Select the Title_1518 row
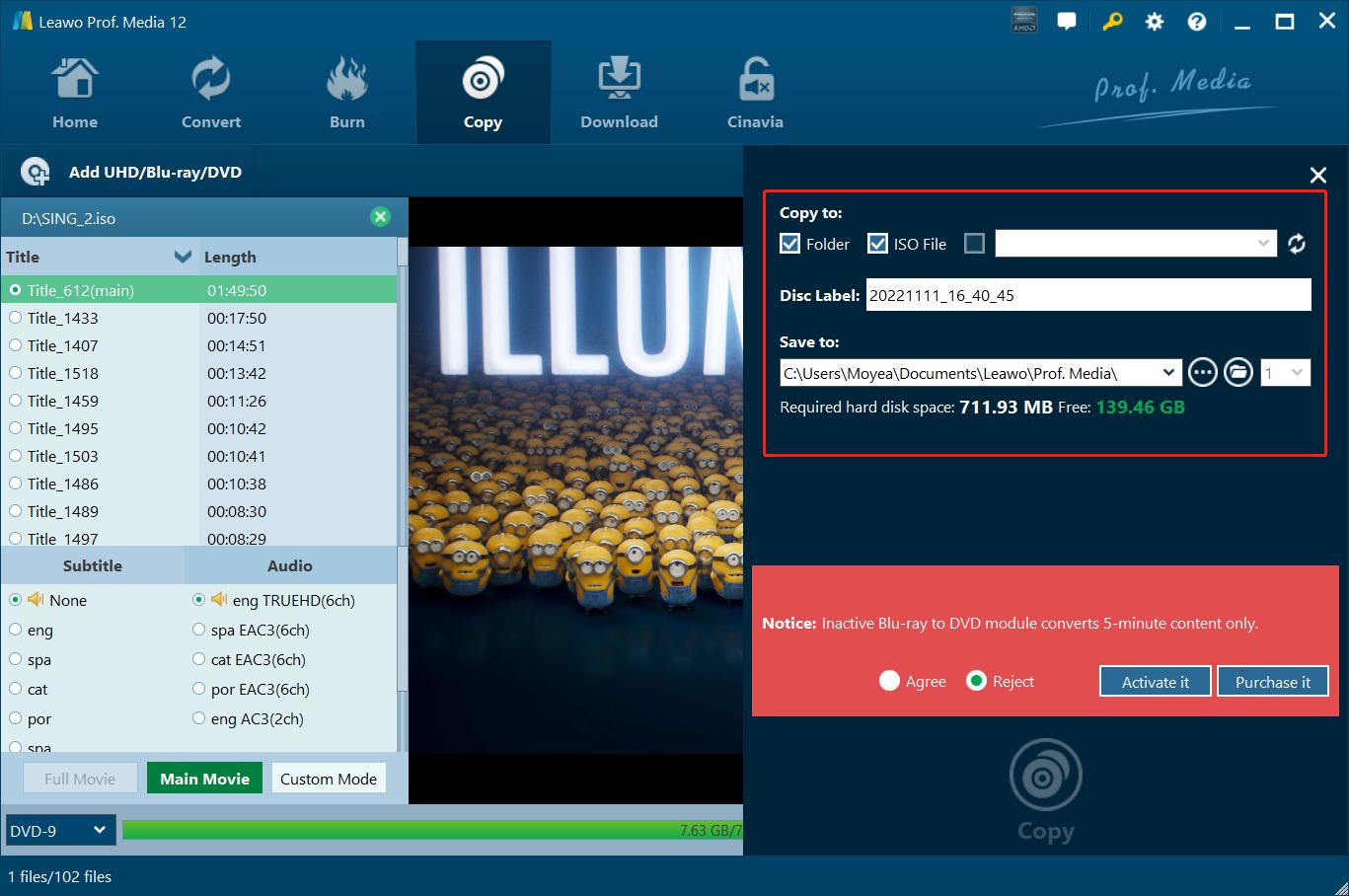Screen dimensions: 1349x896 [x=198, y=373]
